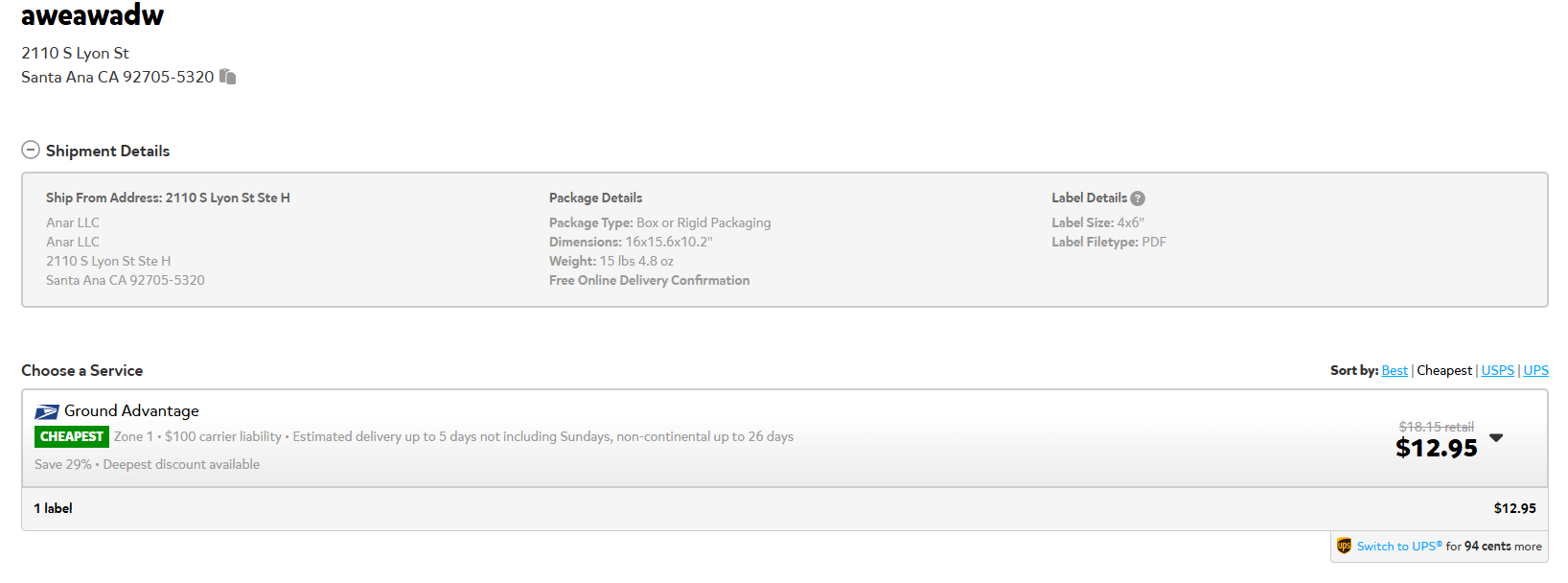Image resolution: width=1568 pixels, height=583 pixels.
Task: Click the struck-through $18.15 retail price
Action: (1437, 427)
